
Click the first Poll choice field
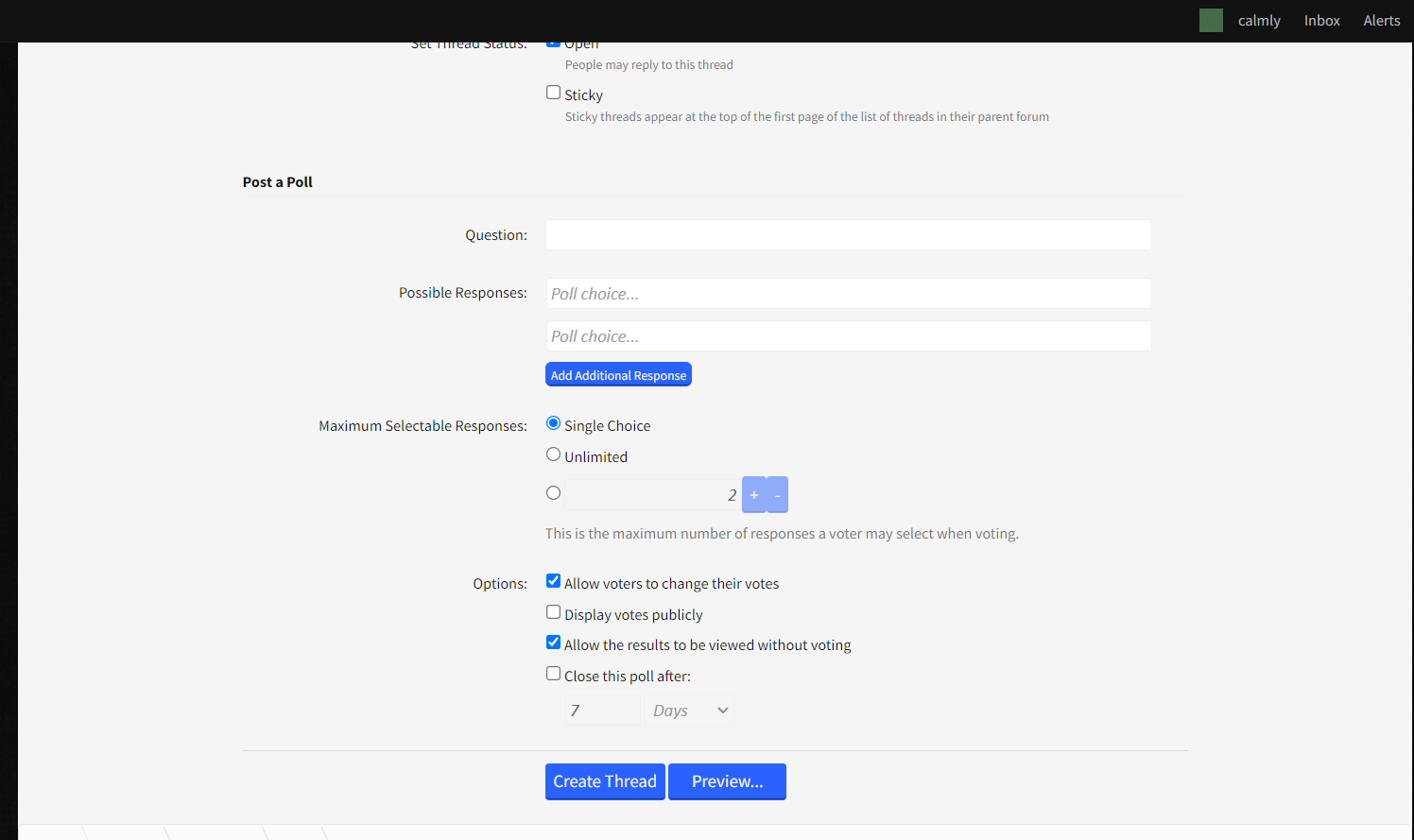pos(849,294)
